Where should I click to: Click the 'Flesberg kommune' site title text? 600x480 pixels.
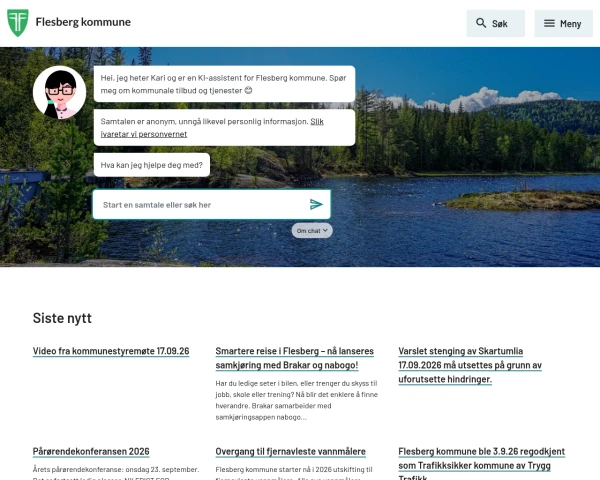click(x=83, y=22)
